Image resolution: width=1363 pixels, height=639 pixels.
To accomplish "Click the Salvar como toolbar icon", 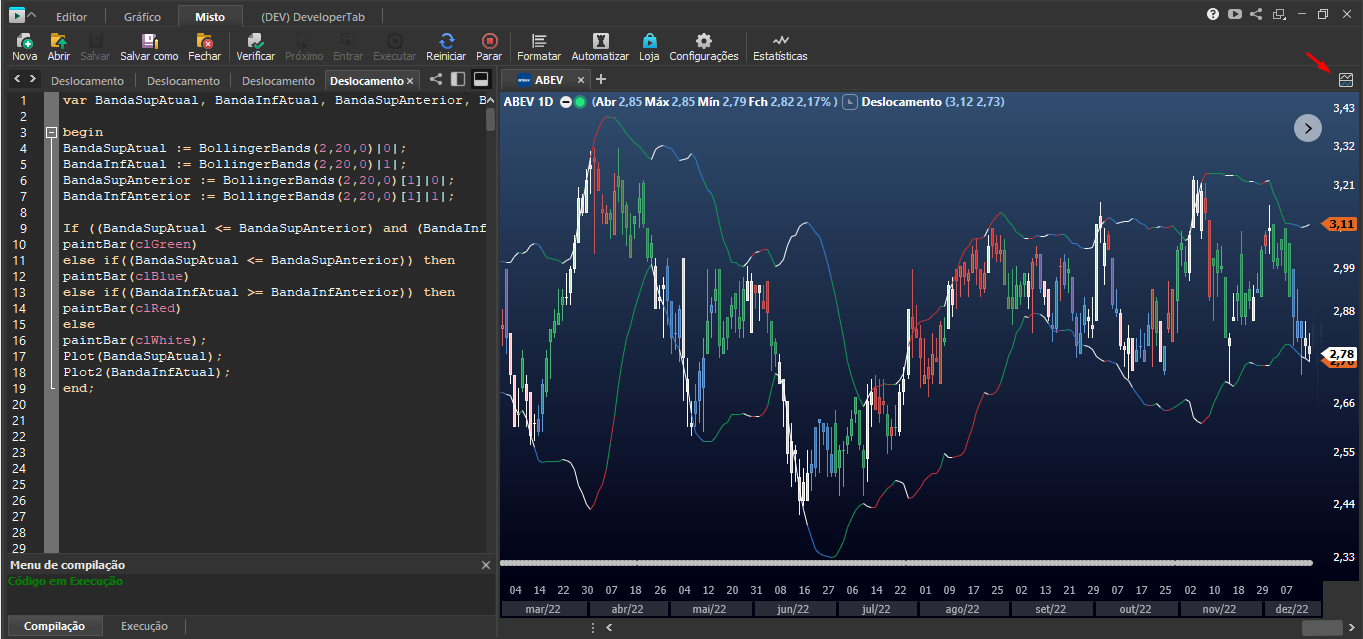I will (149, 42).
